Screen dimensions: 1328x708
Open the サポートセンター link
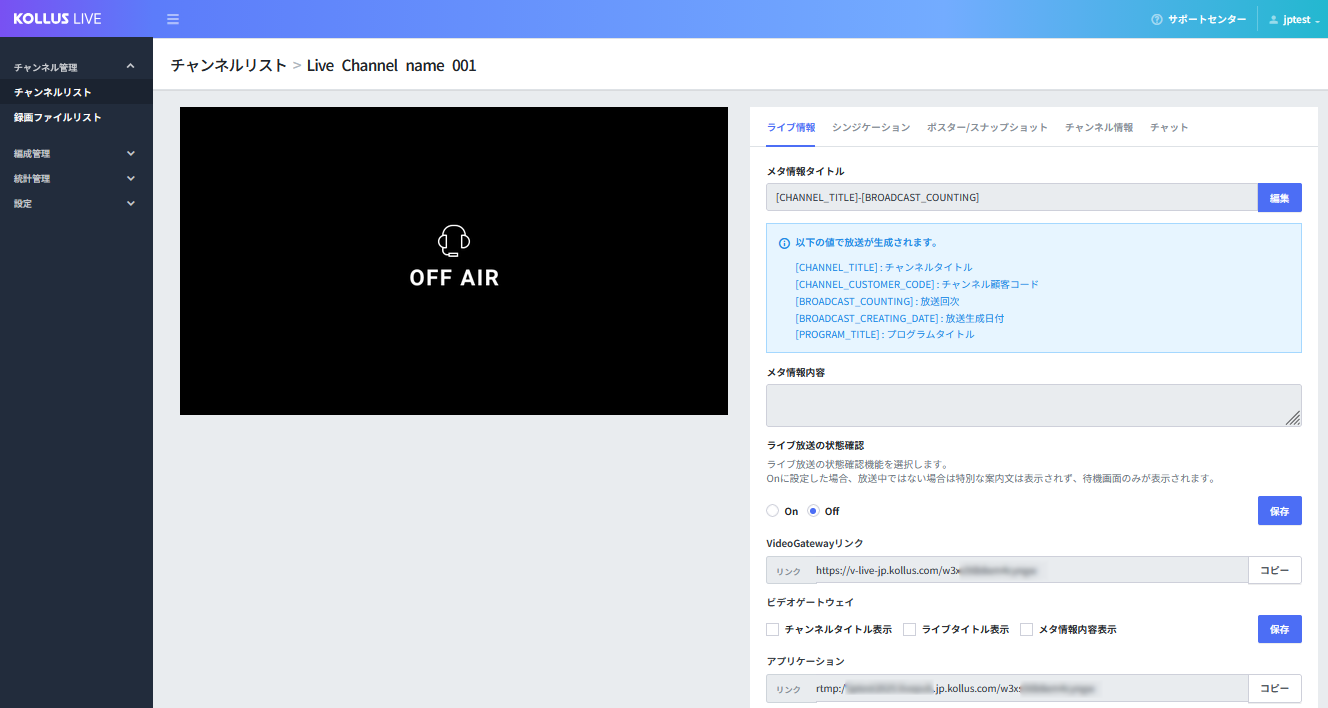[x=1199, y=20]
